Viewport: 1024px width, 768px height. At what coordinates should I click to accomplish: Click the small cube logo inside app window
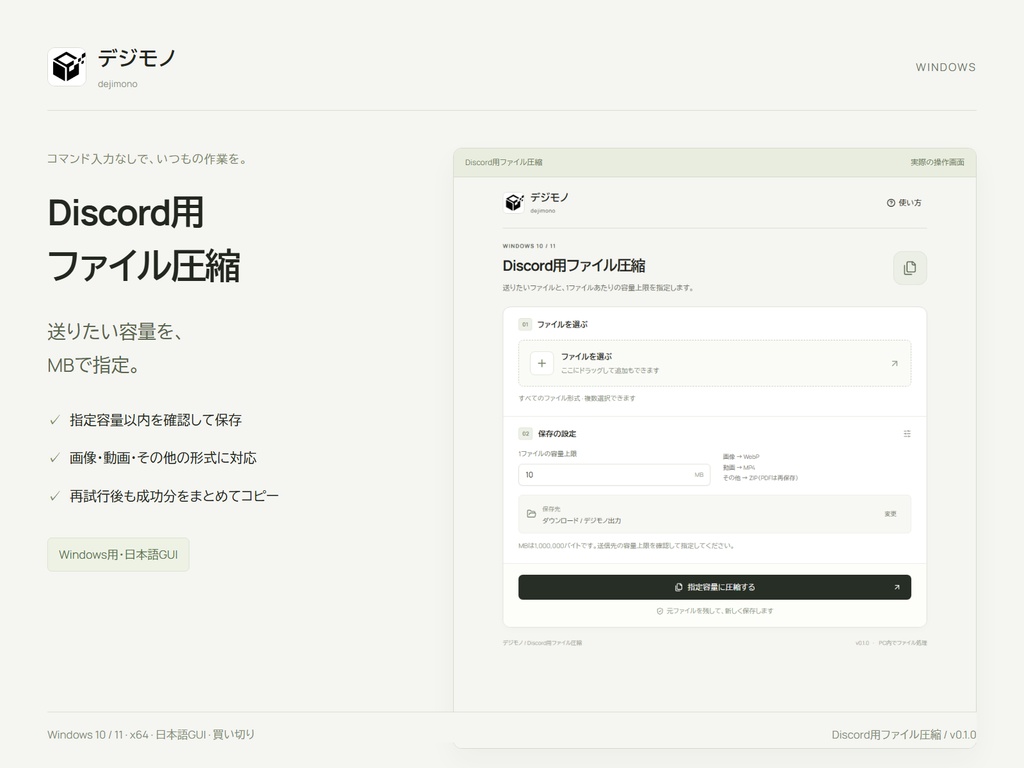pos(514,202)
